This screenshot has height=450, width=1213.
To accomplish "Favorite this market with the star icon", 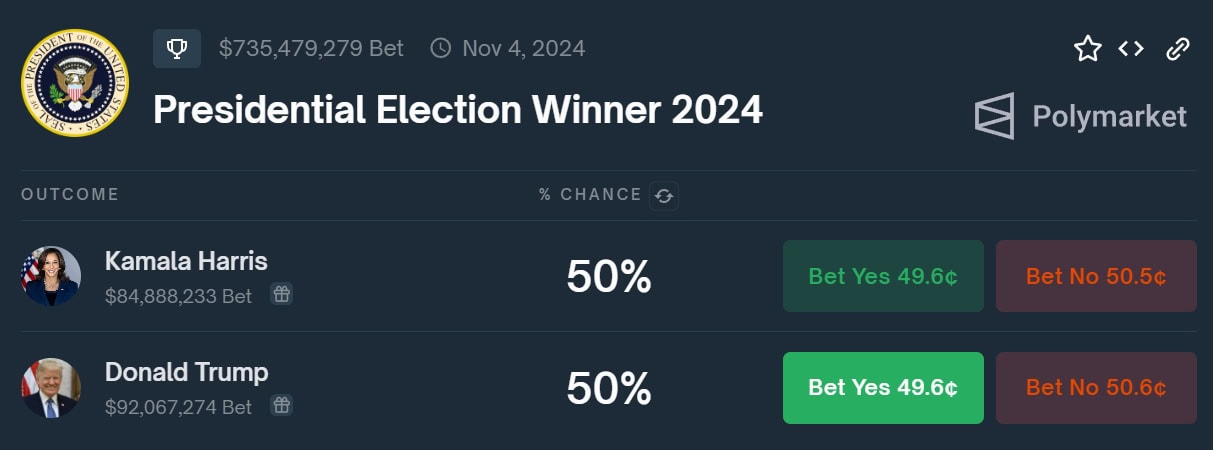I will (x=1087, y=49).
